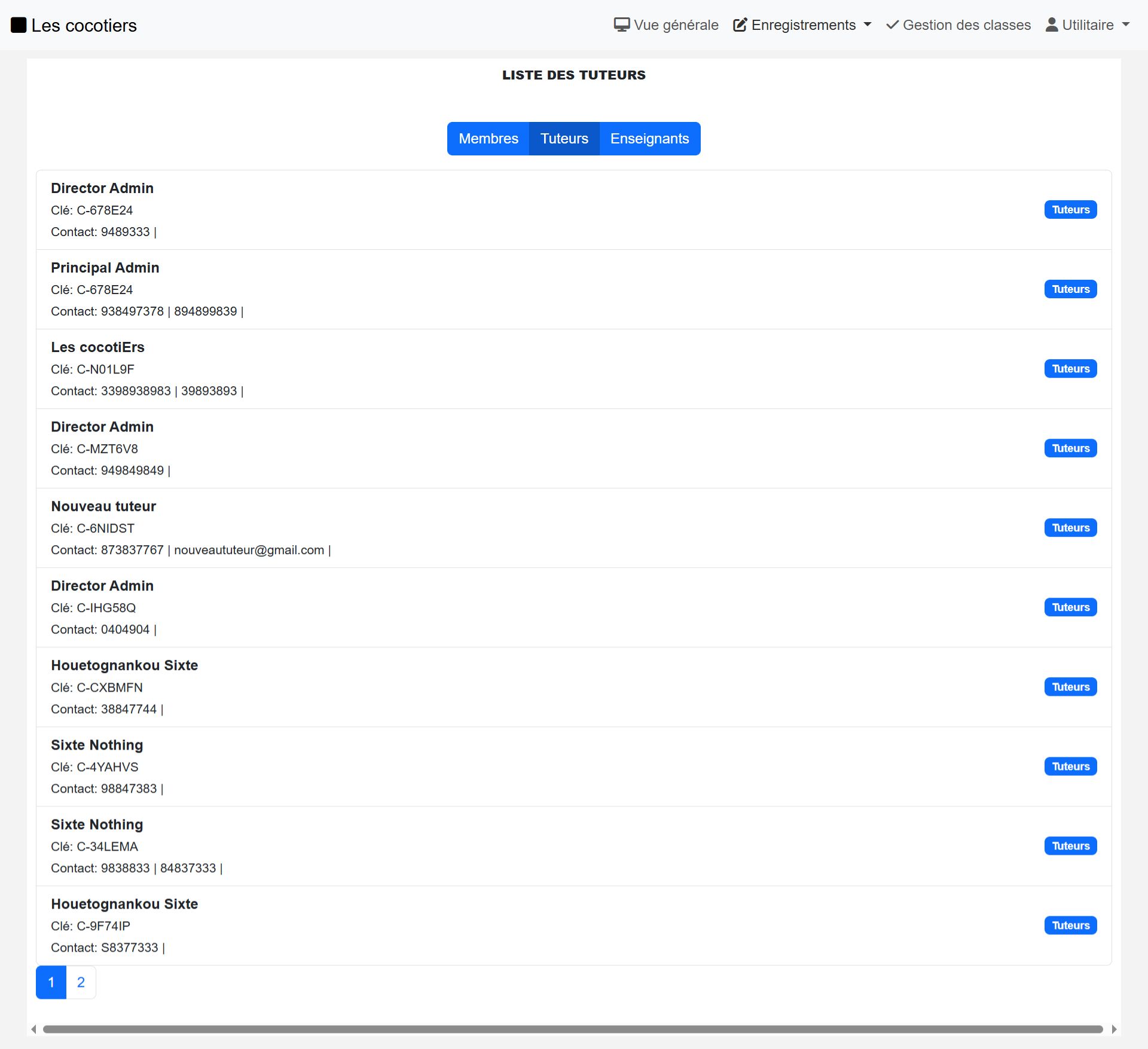Click the checkmark icon for Gestion des classes

click(892, 25)
